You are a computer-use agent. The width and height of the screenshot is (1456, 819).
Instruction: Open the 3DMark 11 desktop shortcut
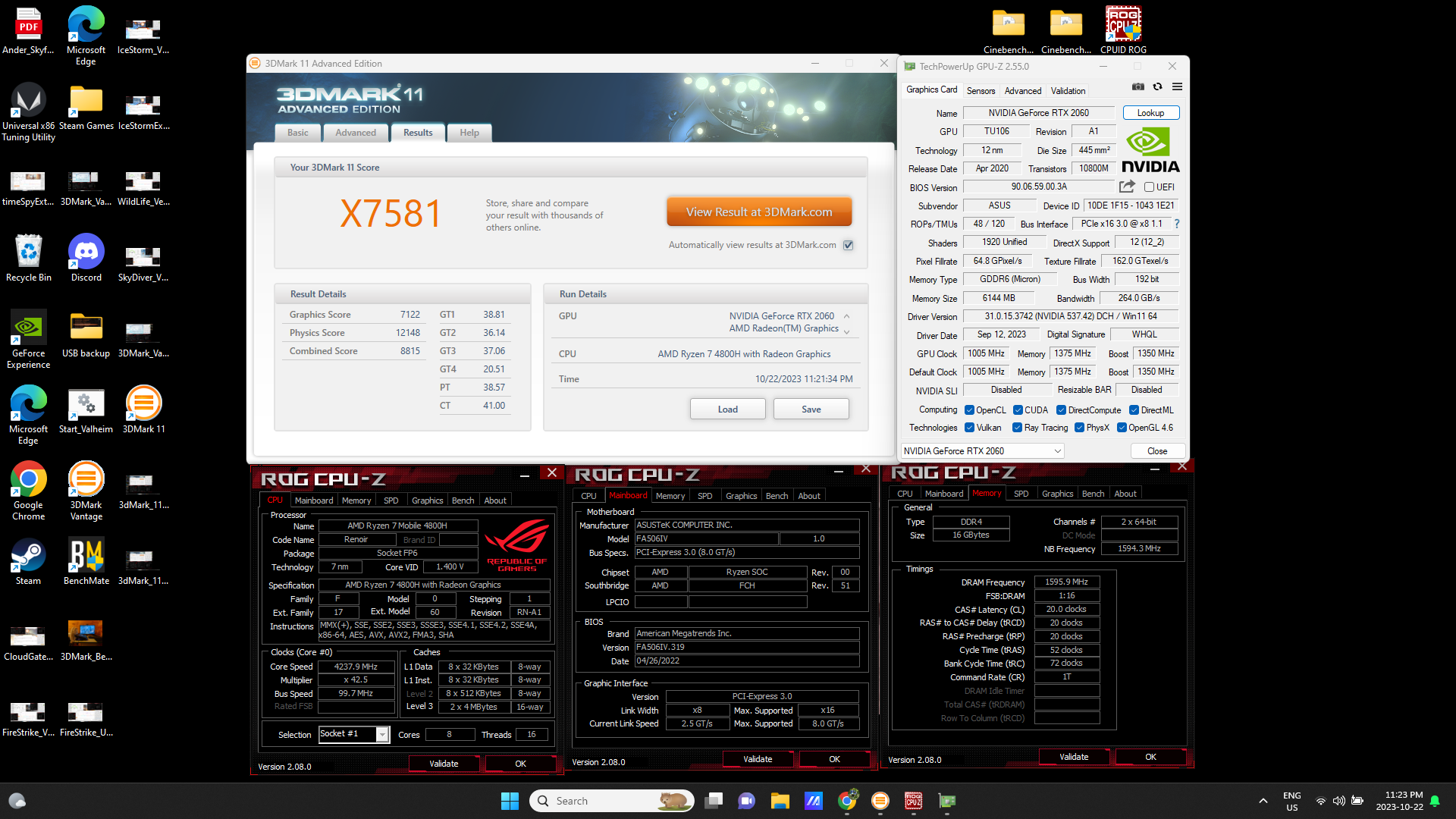click(143, 410)
